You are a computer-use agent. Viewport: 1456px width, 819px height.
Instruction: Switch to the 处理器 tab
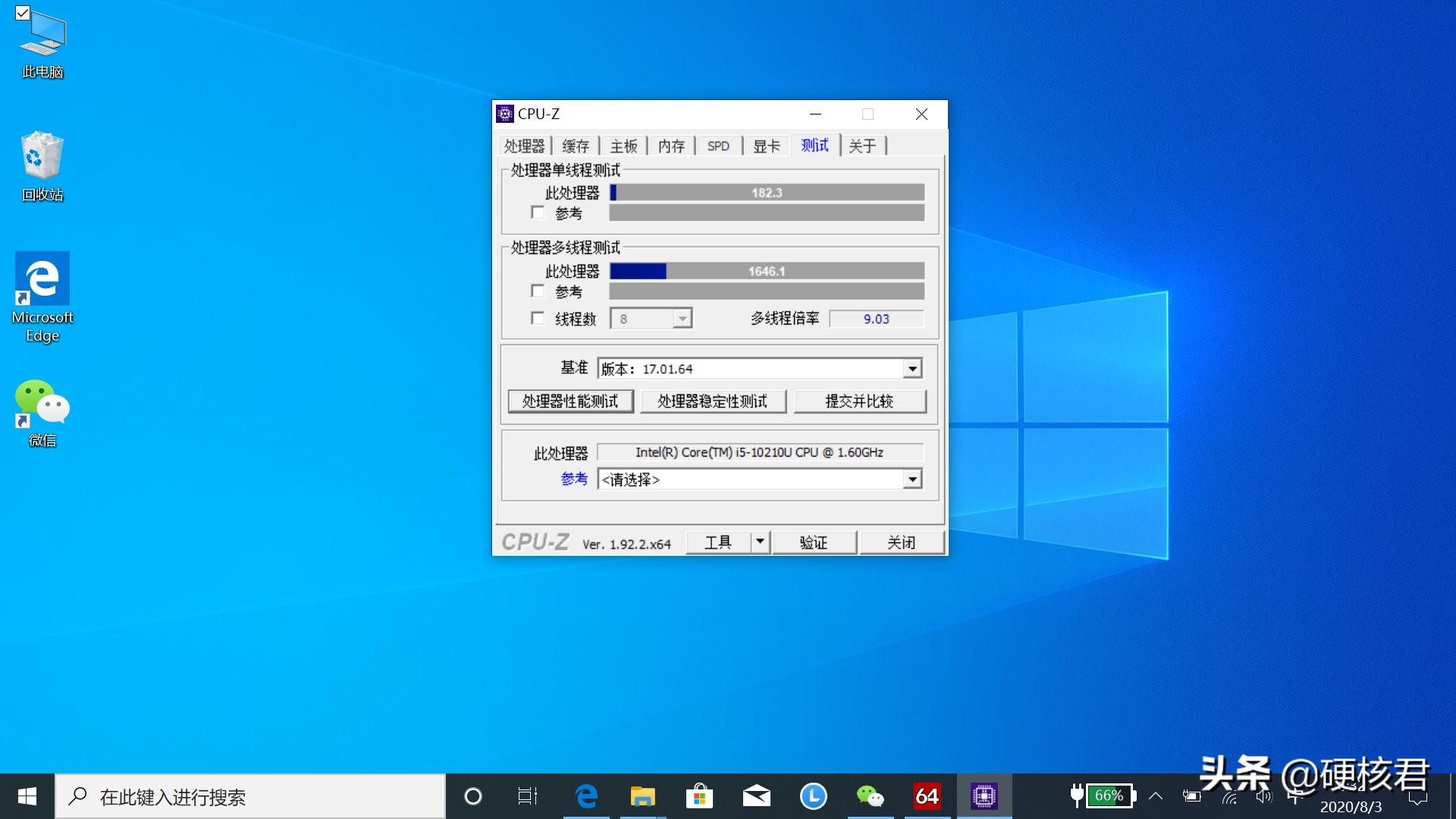pyautogui.click(x=524, y=145)
